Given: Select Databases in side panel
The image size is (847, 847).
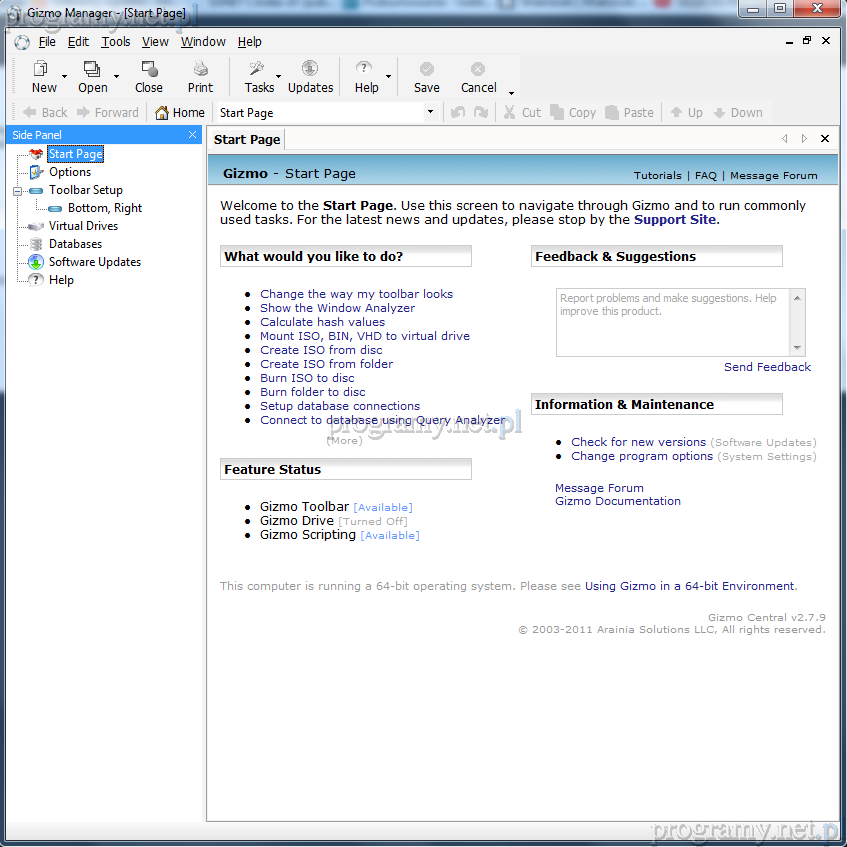Looking at the screenshot, I should point(75,244).
